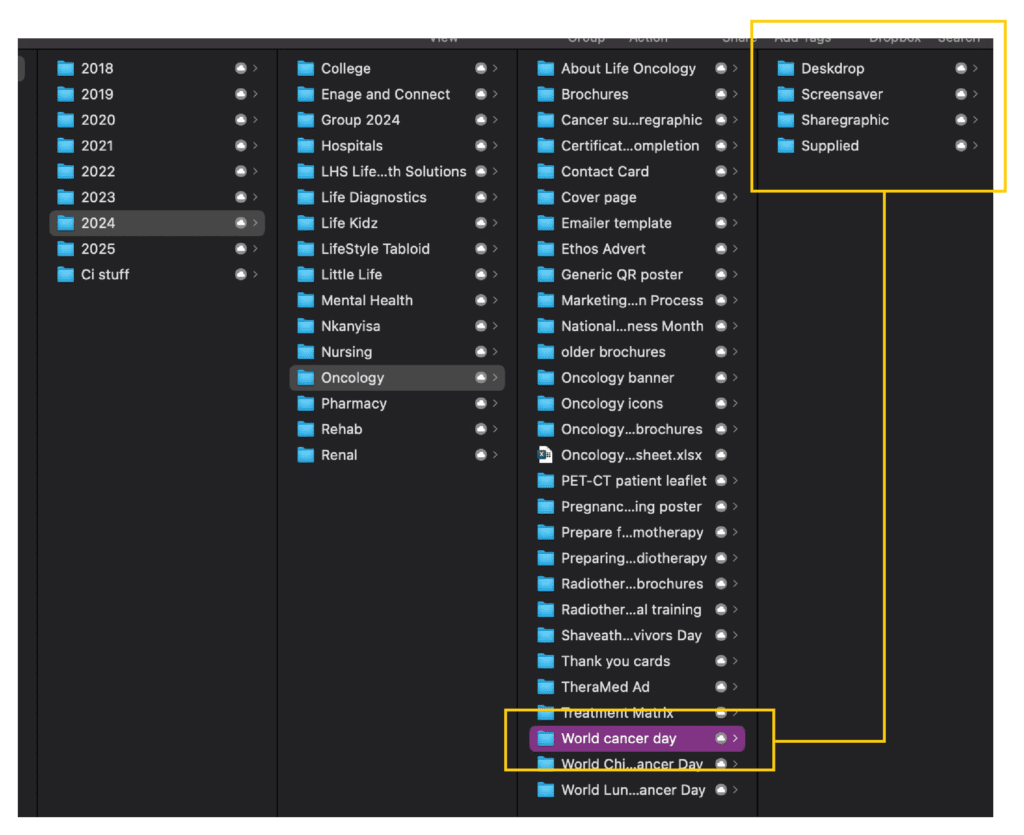This screenshot has height=835, width=1024.
Task: Click the cloud icon beside Oncology...sheet.xlsx
Action: 721,455
